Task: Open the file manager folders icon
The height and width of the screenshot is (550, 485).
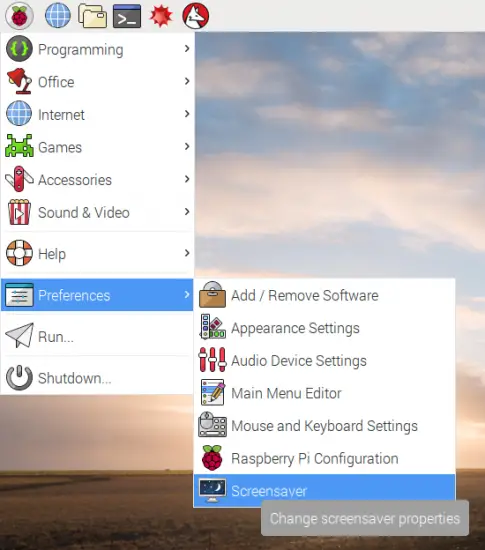Action: point(92,16)
